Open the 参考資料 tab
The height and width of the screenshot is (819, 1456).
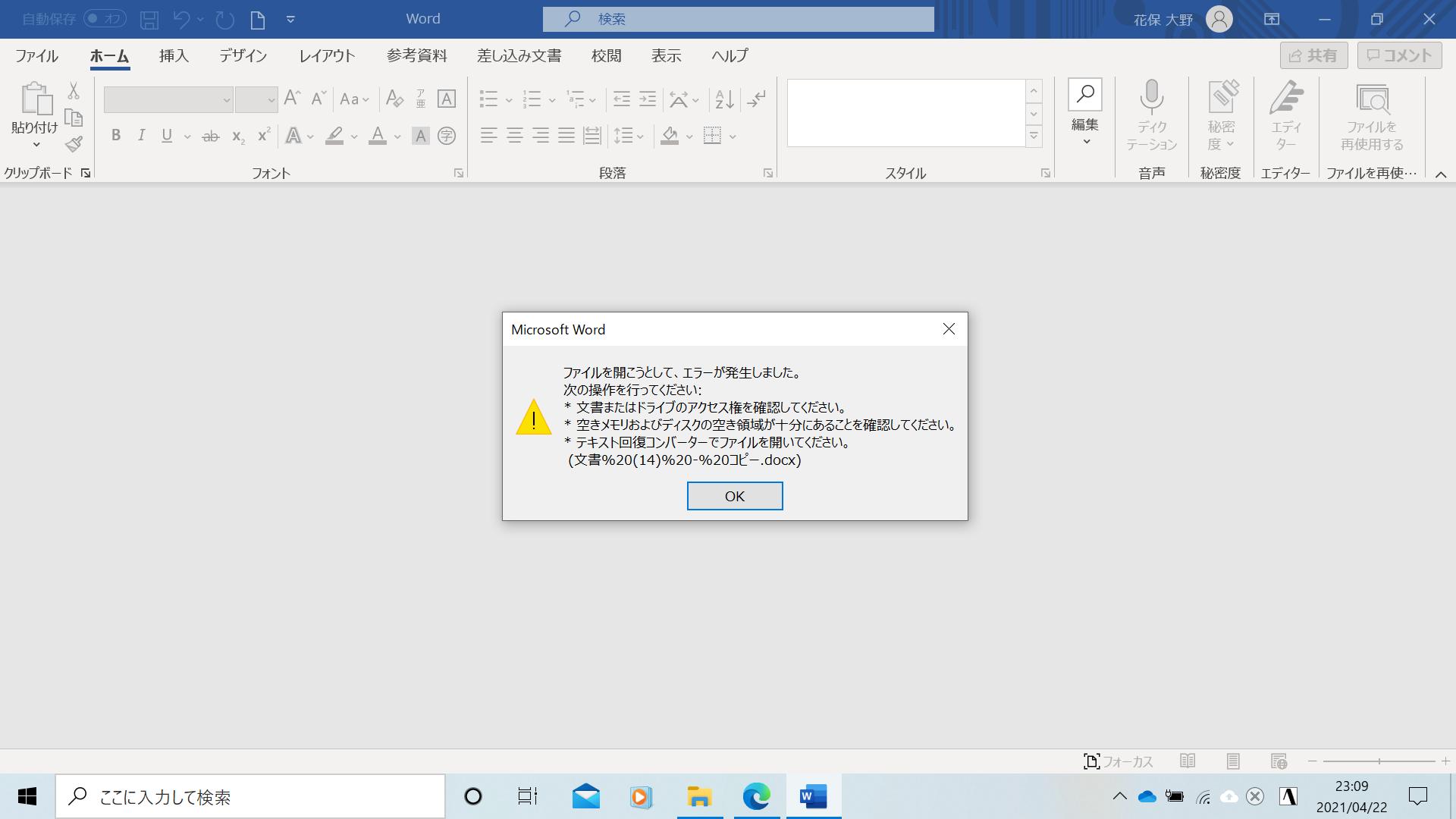pos(417,55)
